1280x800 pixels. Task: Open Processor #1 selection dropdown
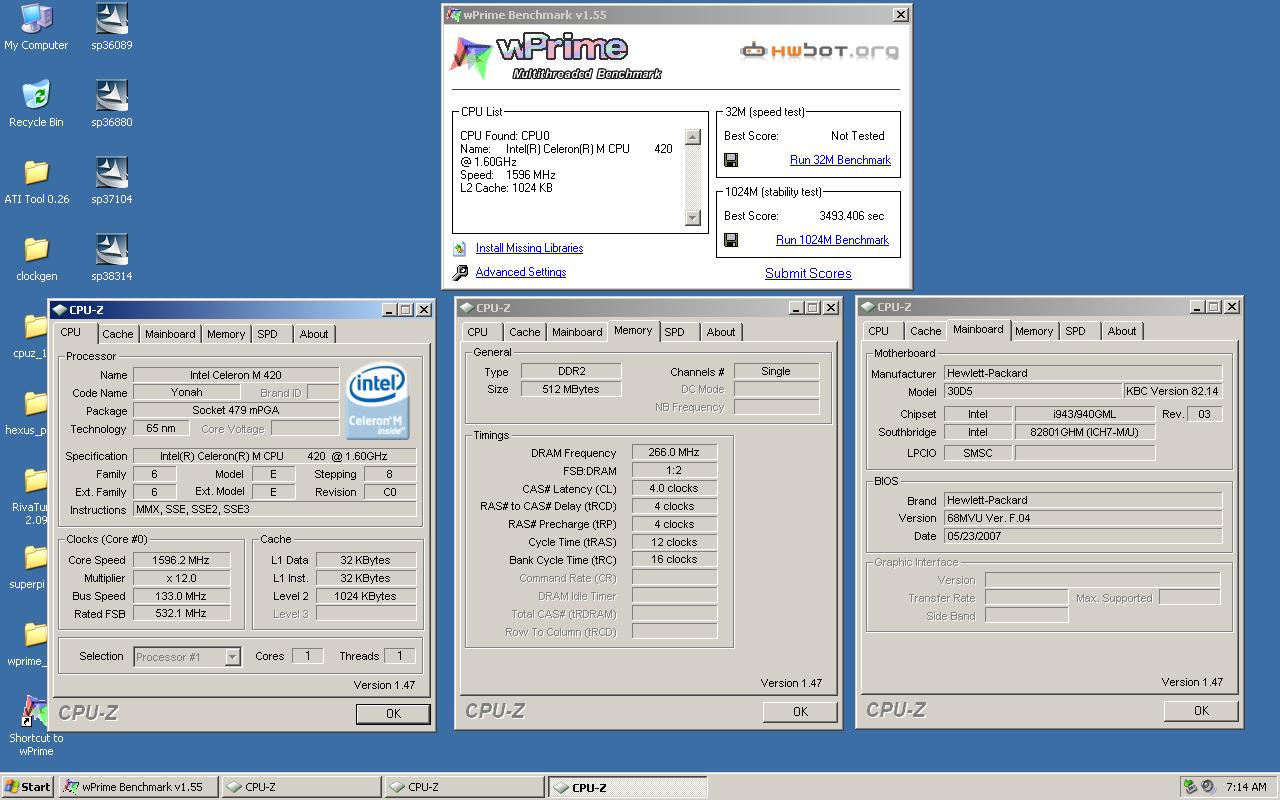tap(232, 657)
